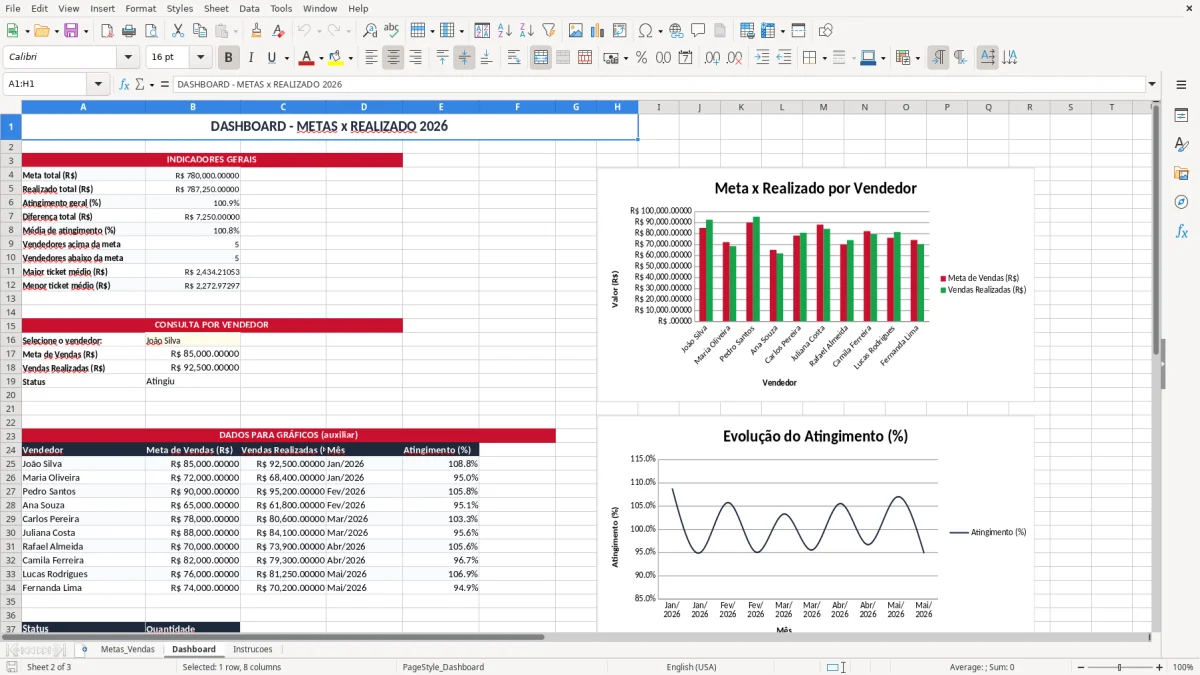Viewport: 1200px width, 675px height.
Task: Click the column B header
Action: [x=193, y=107]
